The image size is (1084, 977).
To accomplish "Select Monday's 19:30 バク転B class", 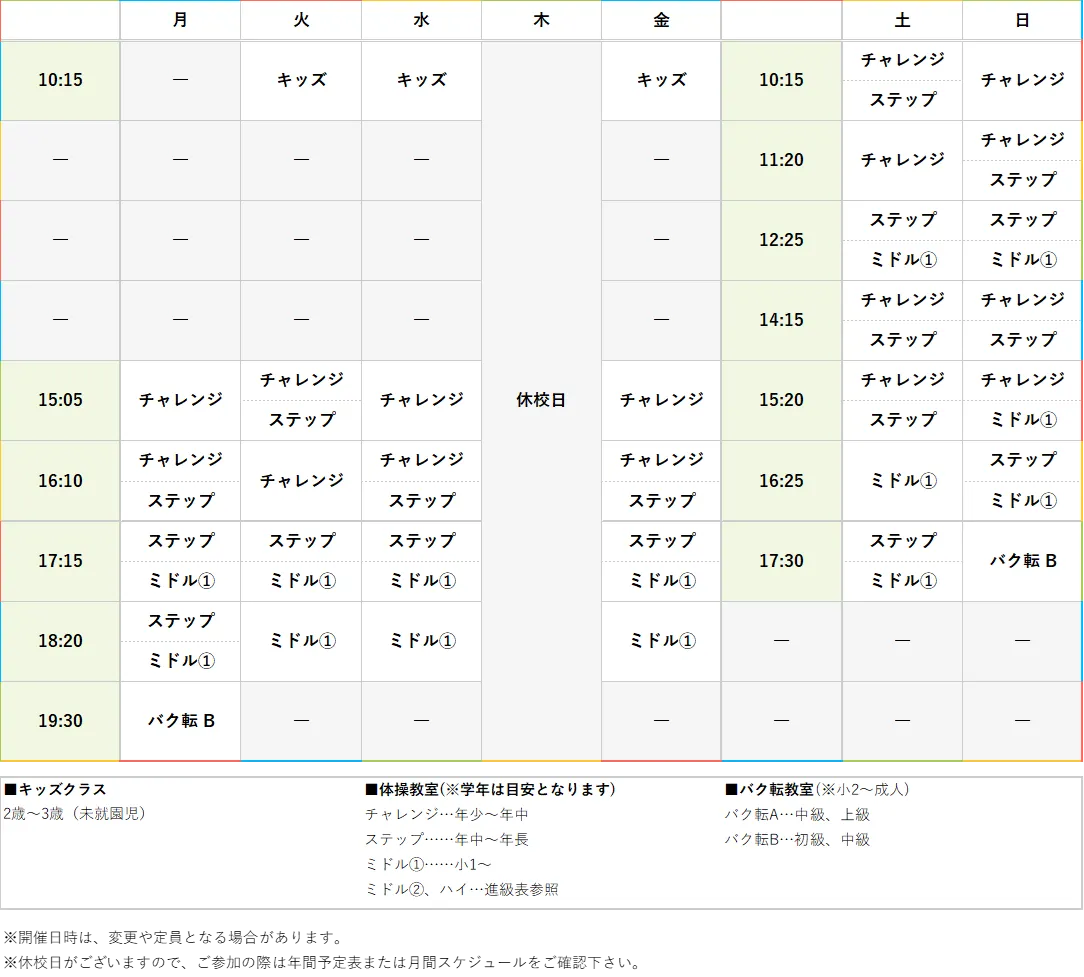I will point(180,720).
